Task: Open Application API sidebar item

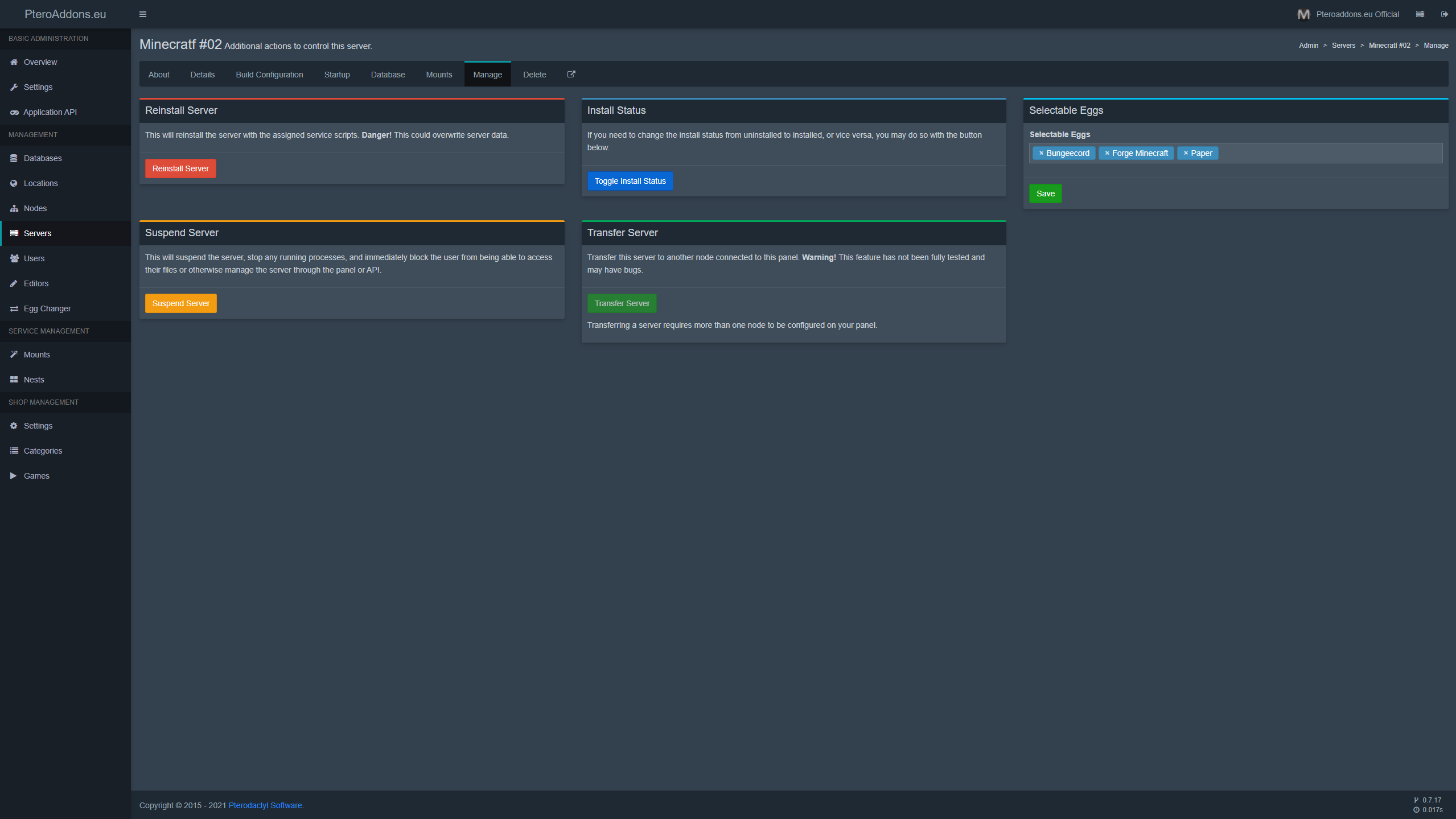Action: [50, 112]
